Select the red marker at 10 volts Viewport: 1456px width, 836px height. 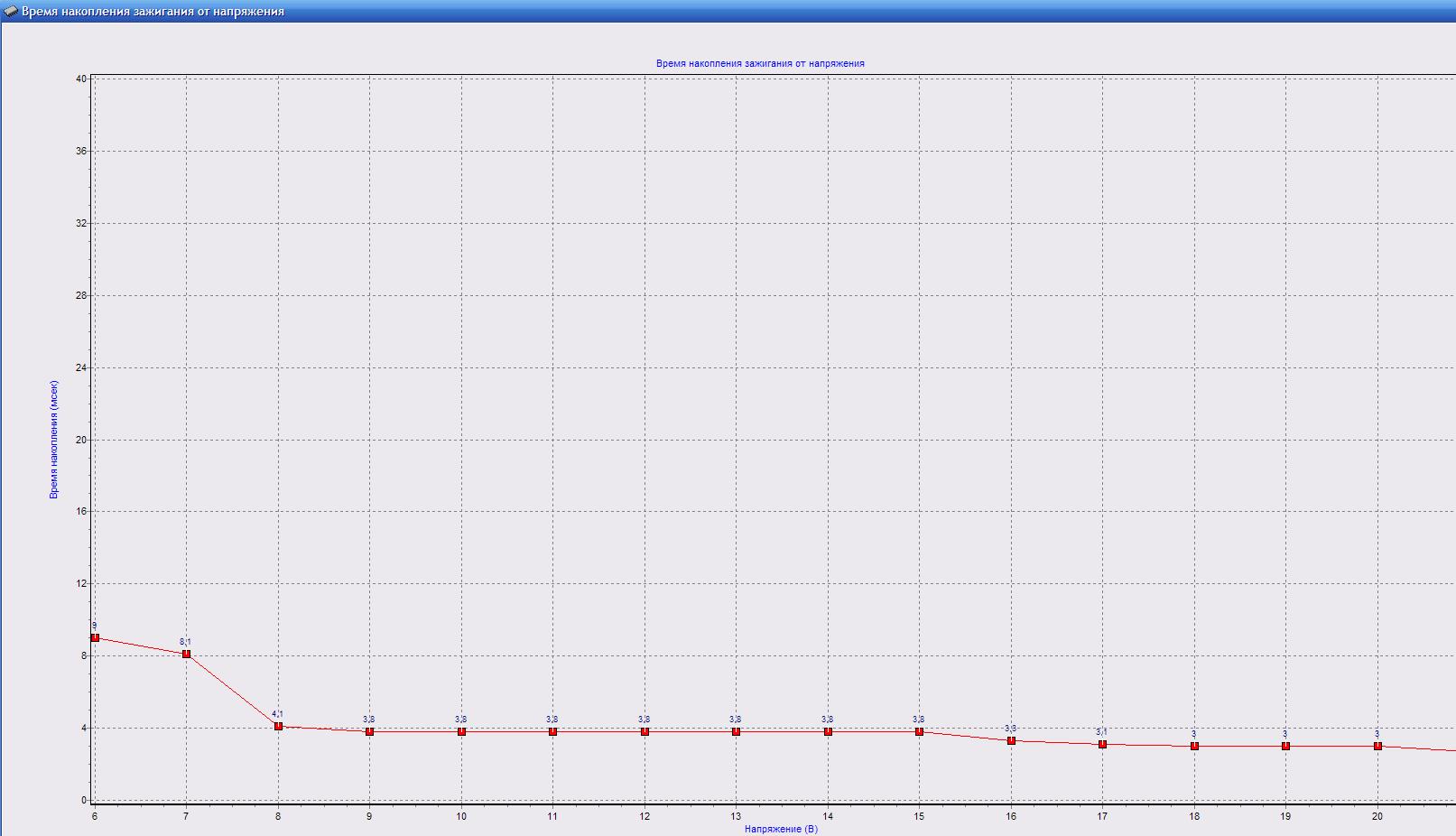[x=461, y=731]
